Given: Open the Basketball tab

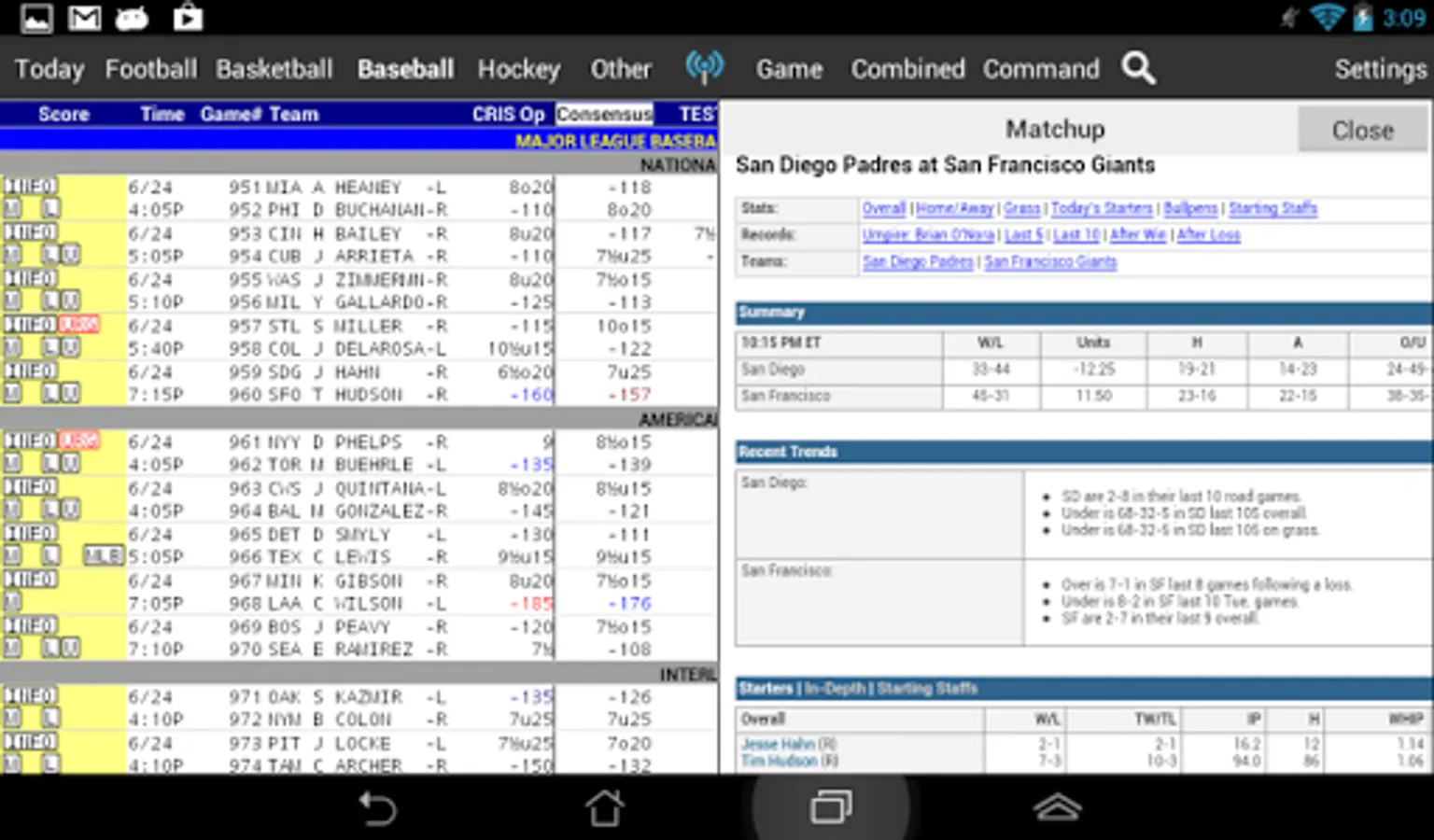Looking at the screenshot, I should click(x=274, y=69).
